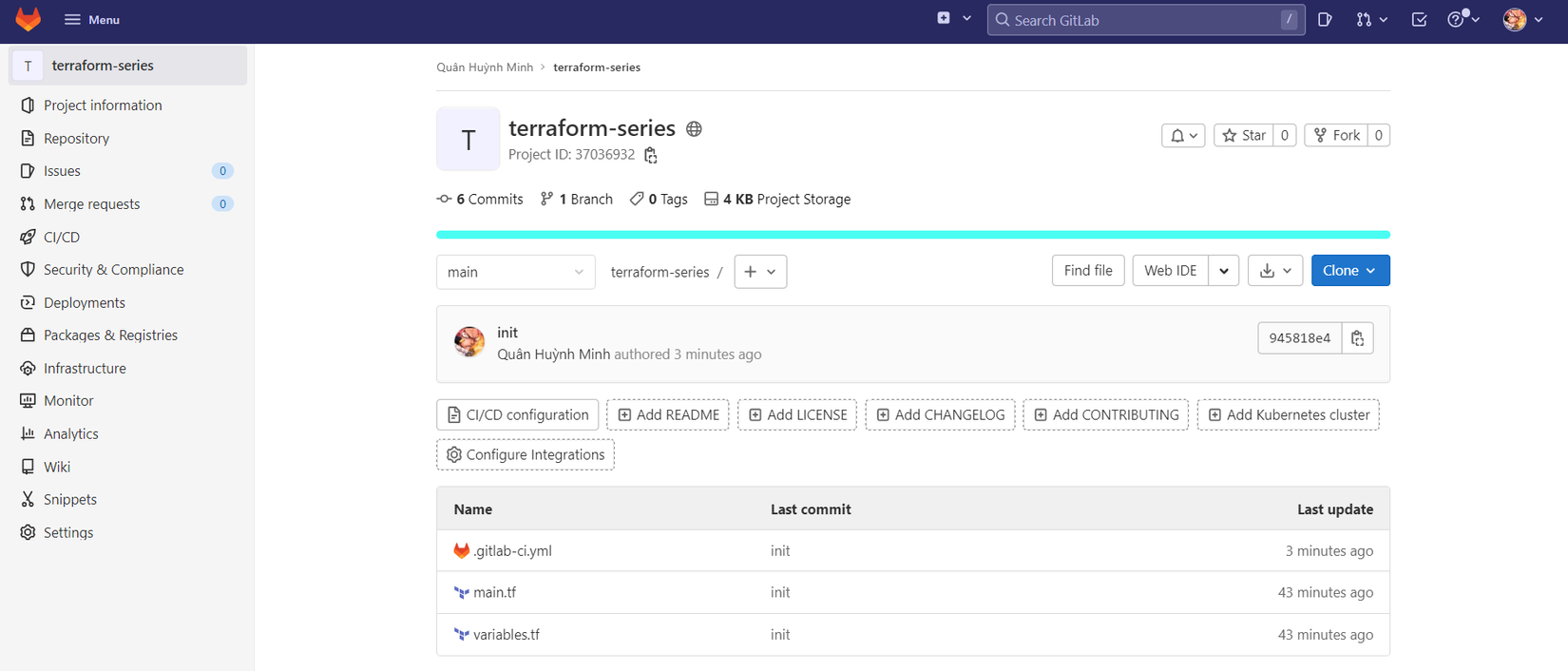Copy the project ID to clipboard
Image resolution: width=1568 pixels, height=671 pixels.
651,155
